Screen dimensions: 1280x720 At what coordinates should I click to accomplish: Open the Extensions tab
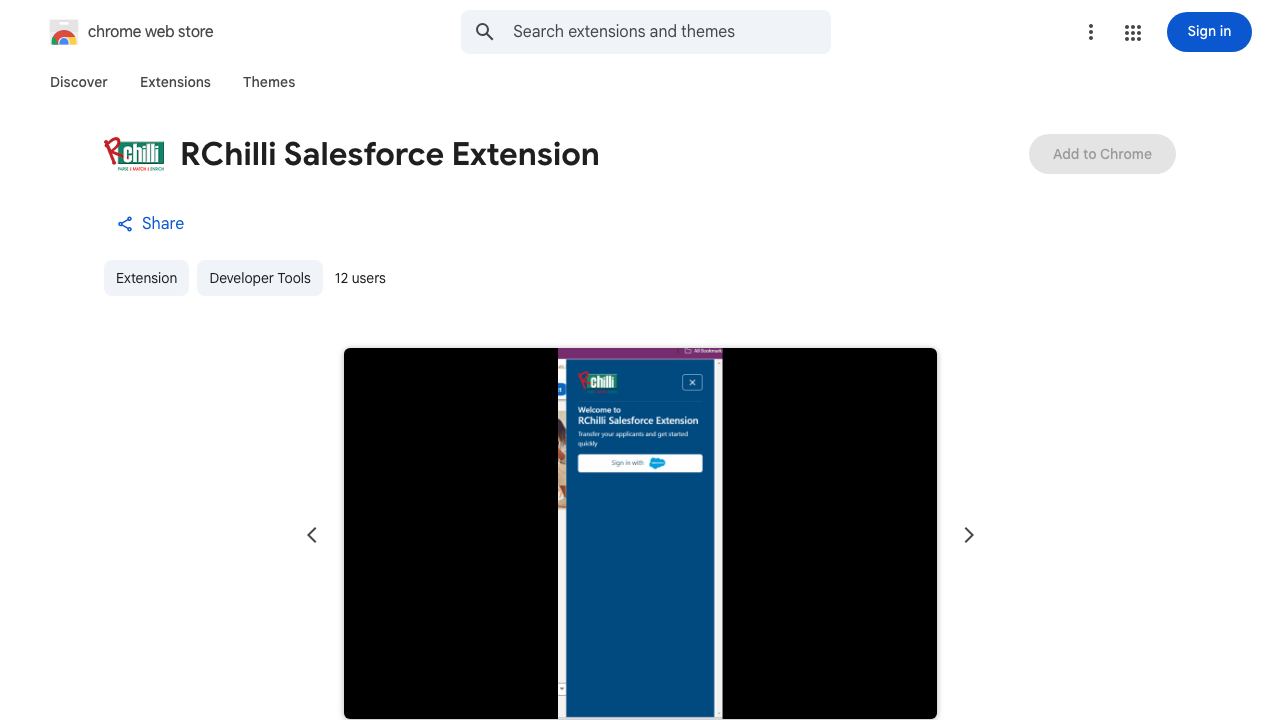175,82
